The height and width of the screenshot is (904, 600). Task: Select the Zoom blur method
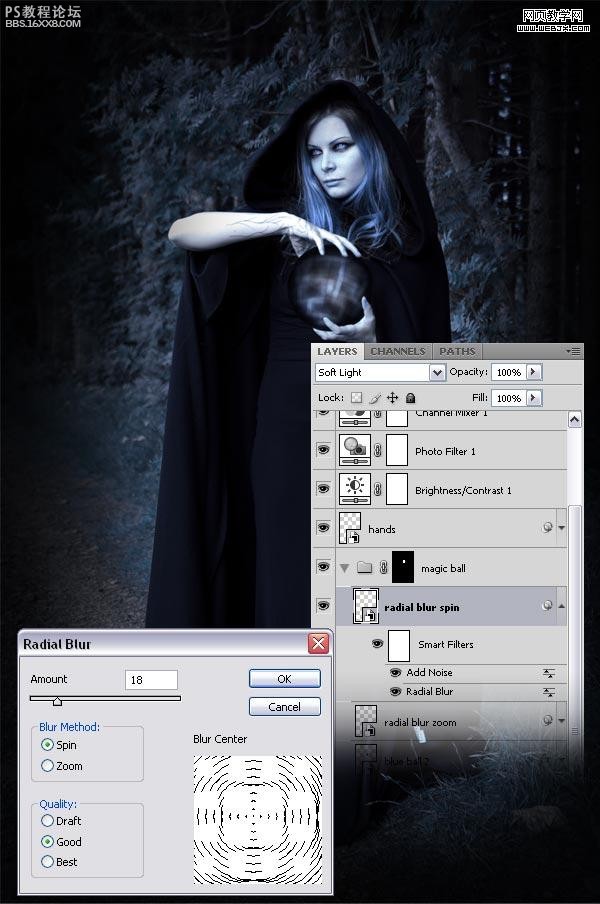pyautogui.click(x=48, y=766)
